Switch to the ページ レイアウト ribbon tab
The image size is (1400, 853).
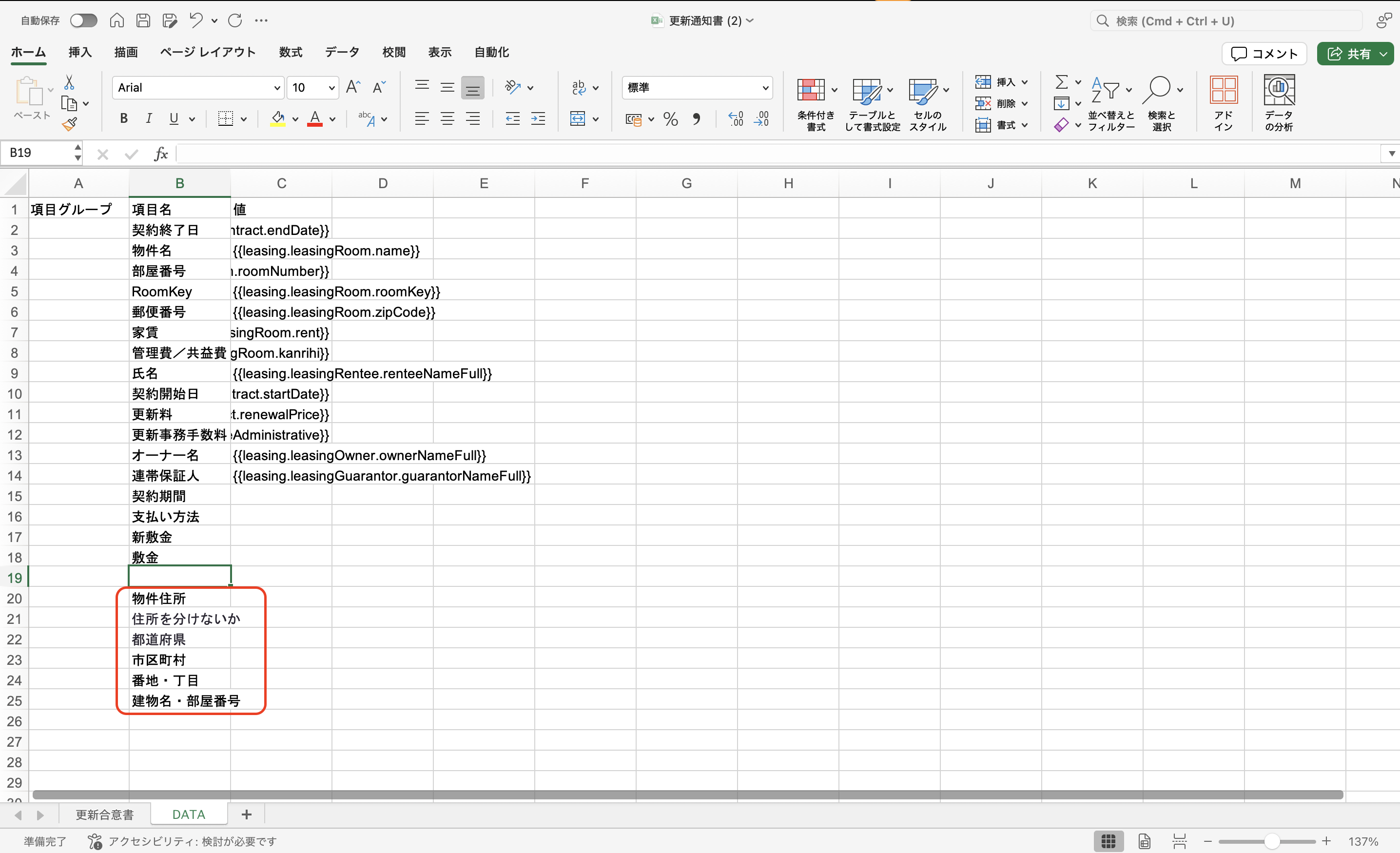click(x=208, y=52)
